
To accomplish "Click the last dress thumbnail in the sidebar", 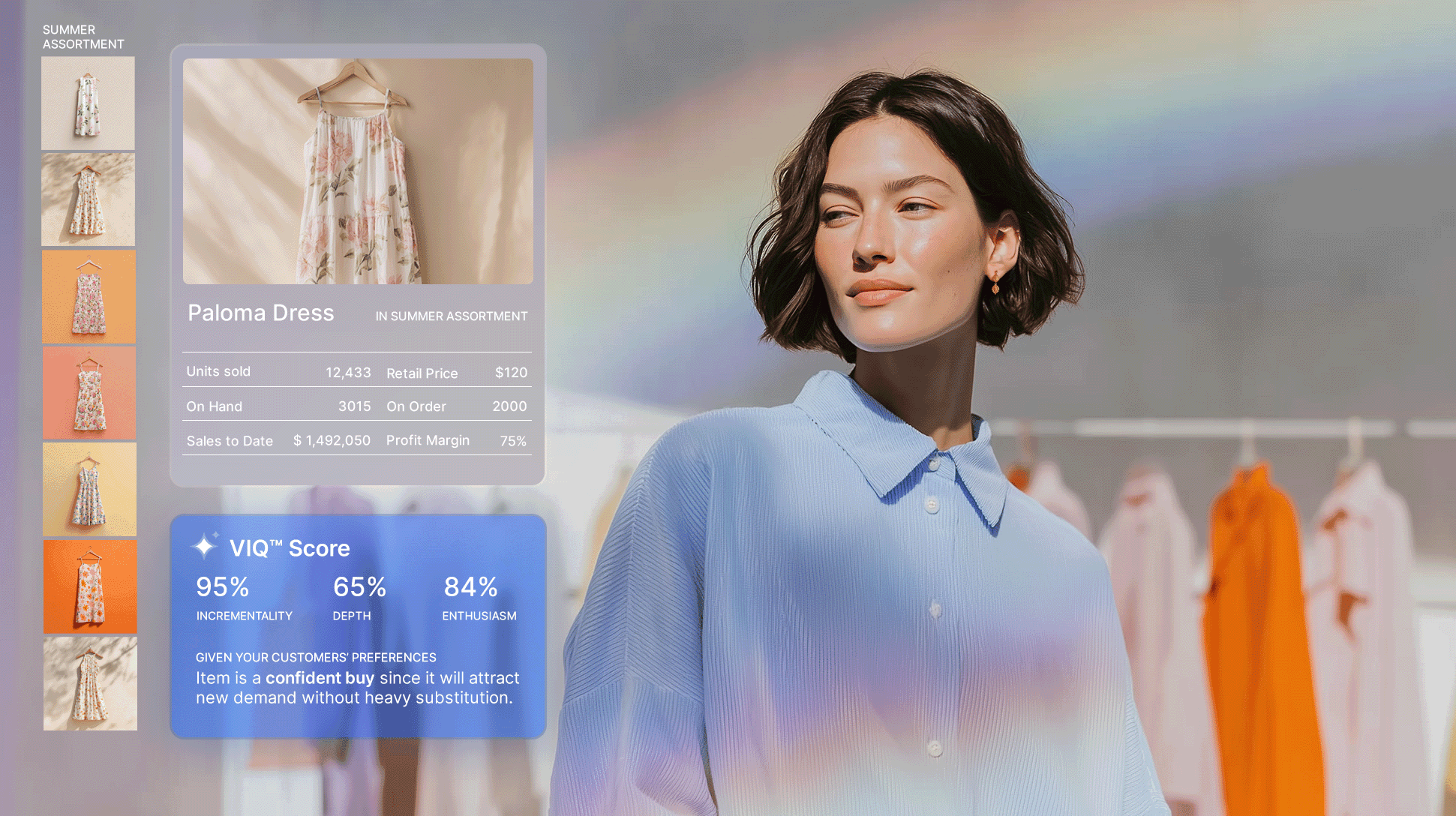I will point(89,683).
